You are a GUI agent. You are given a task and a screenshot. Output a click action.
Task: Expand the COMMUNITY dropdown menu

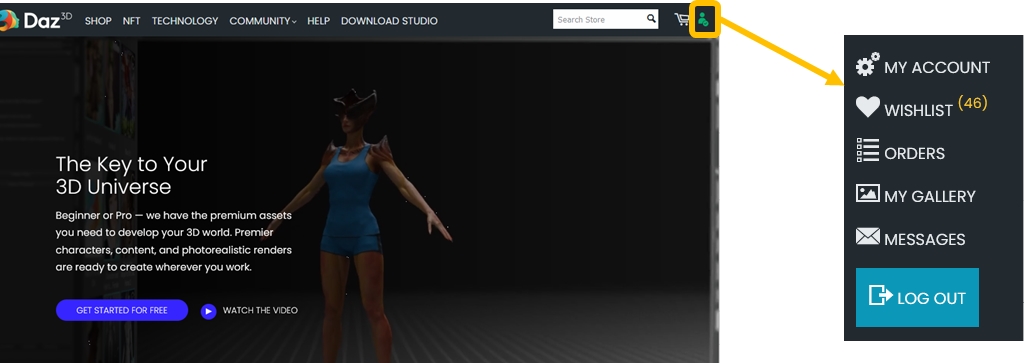coord(263,21)
